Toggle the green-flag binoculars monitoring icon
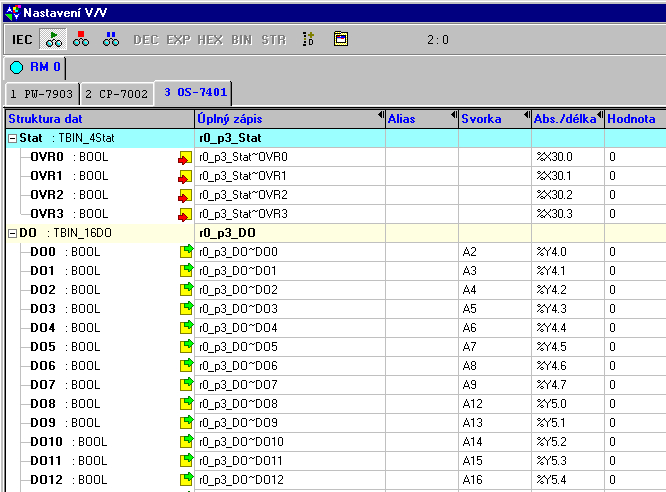The image size is (666, 492). pyautogui.click(x=54, y=40)
